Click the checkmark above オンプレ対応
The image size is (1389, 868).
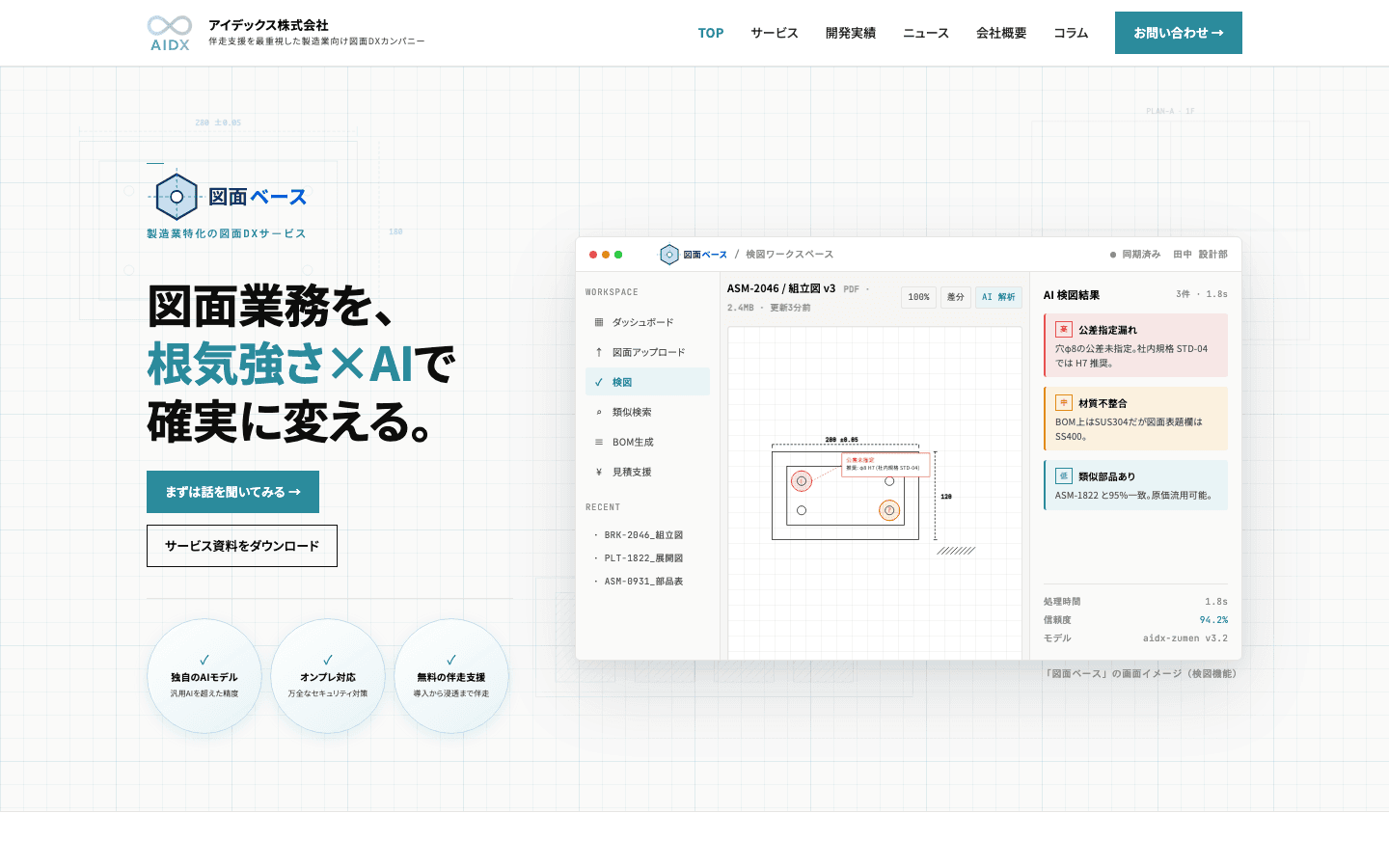pyautogui.click(x=328, y=660)
